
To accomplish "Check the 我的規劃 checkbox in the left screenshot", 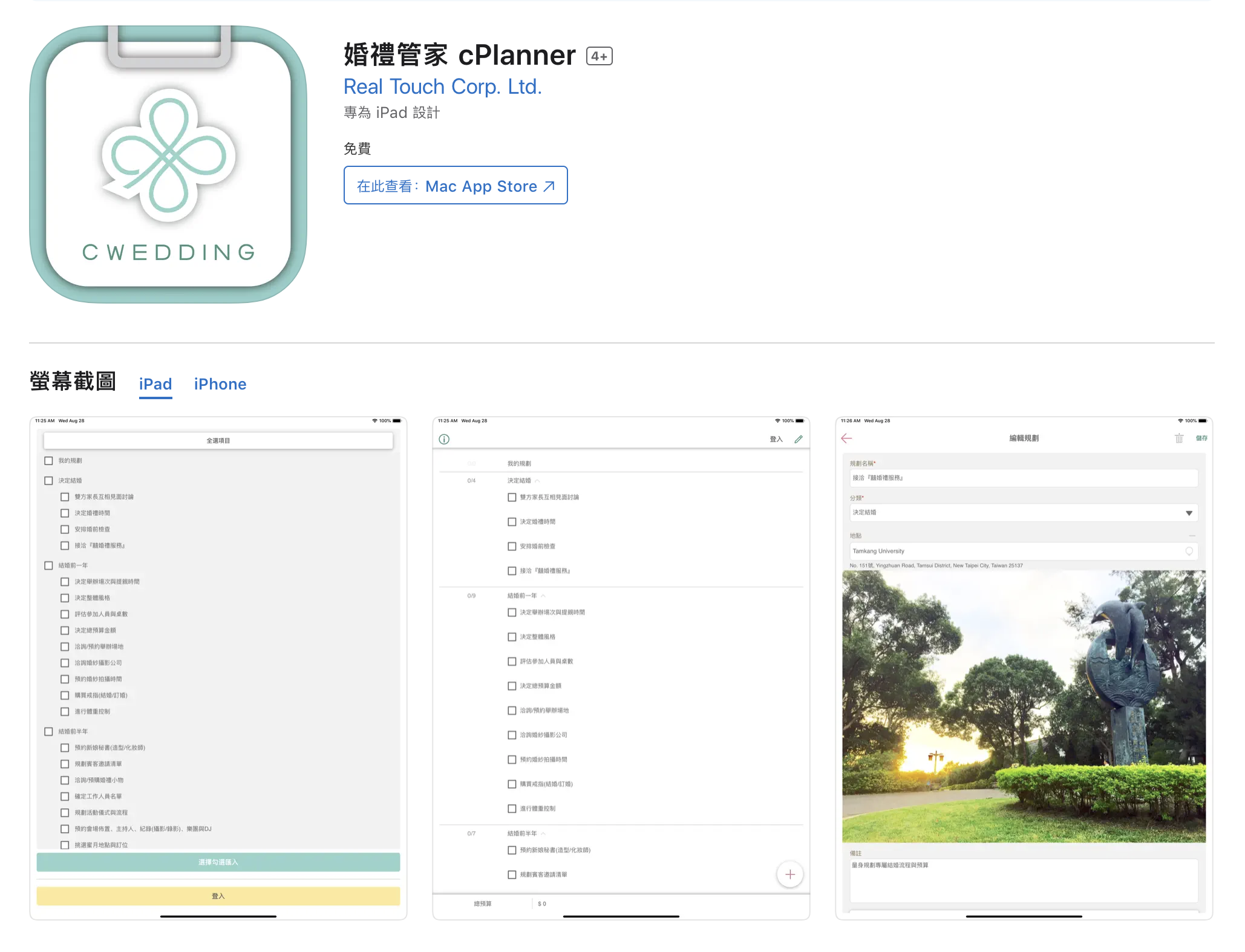I will click(48, 460).
